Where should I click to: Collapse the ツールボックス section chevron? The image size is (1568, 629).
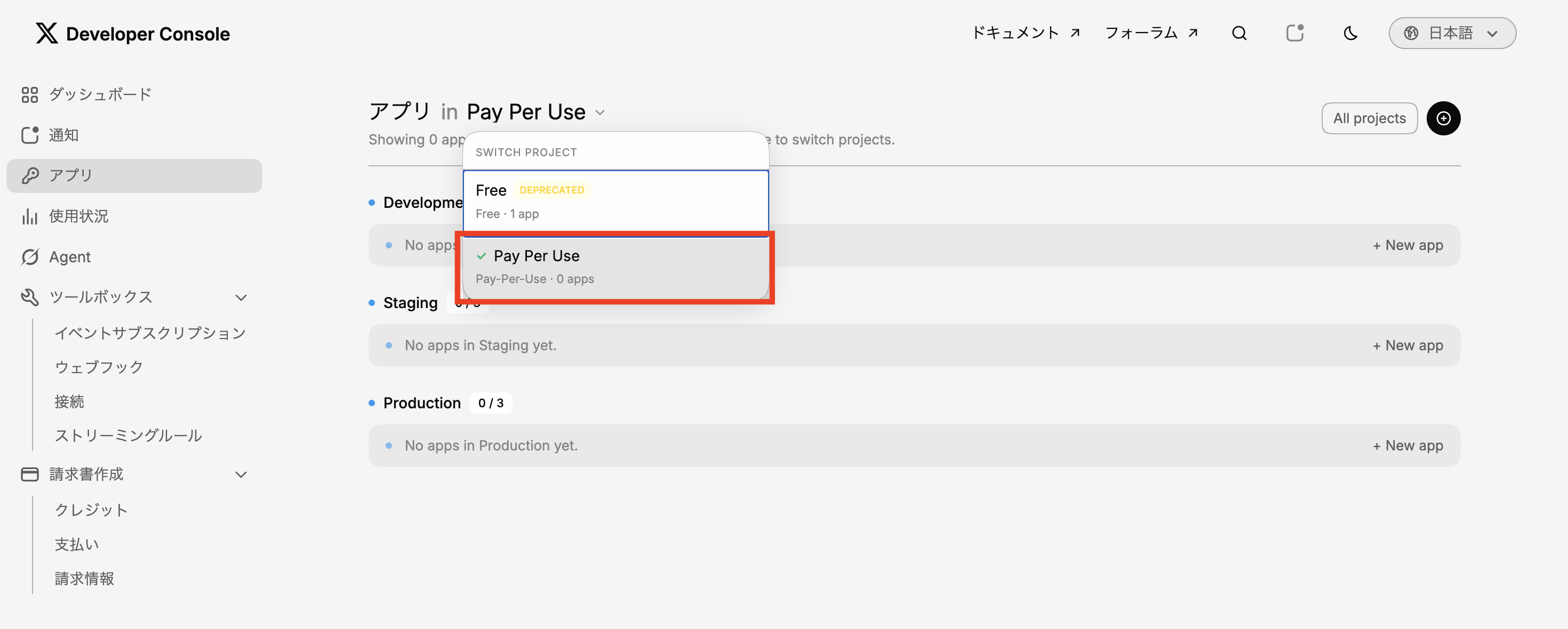point(241,297)
